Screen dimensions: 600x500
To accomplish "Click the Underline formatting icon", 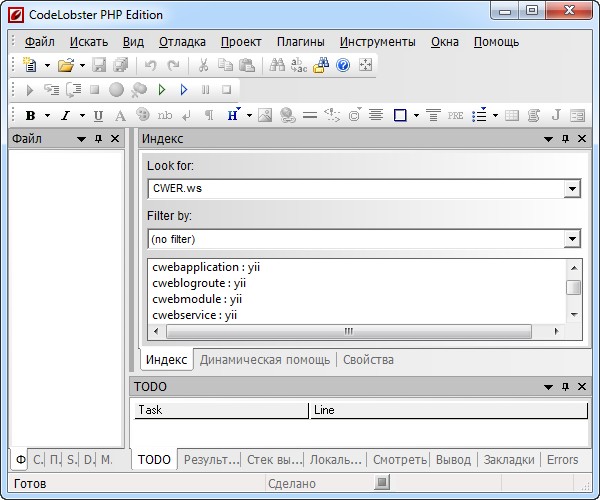I will coord(98,115).
